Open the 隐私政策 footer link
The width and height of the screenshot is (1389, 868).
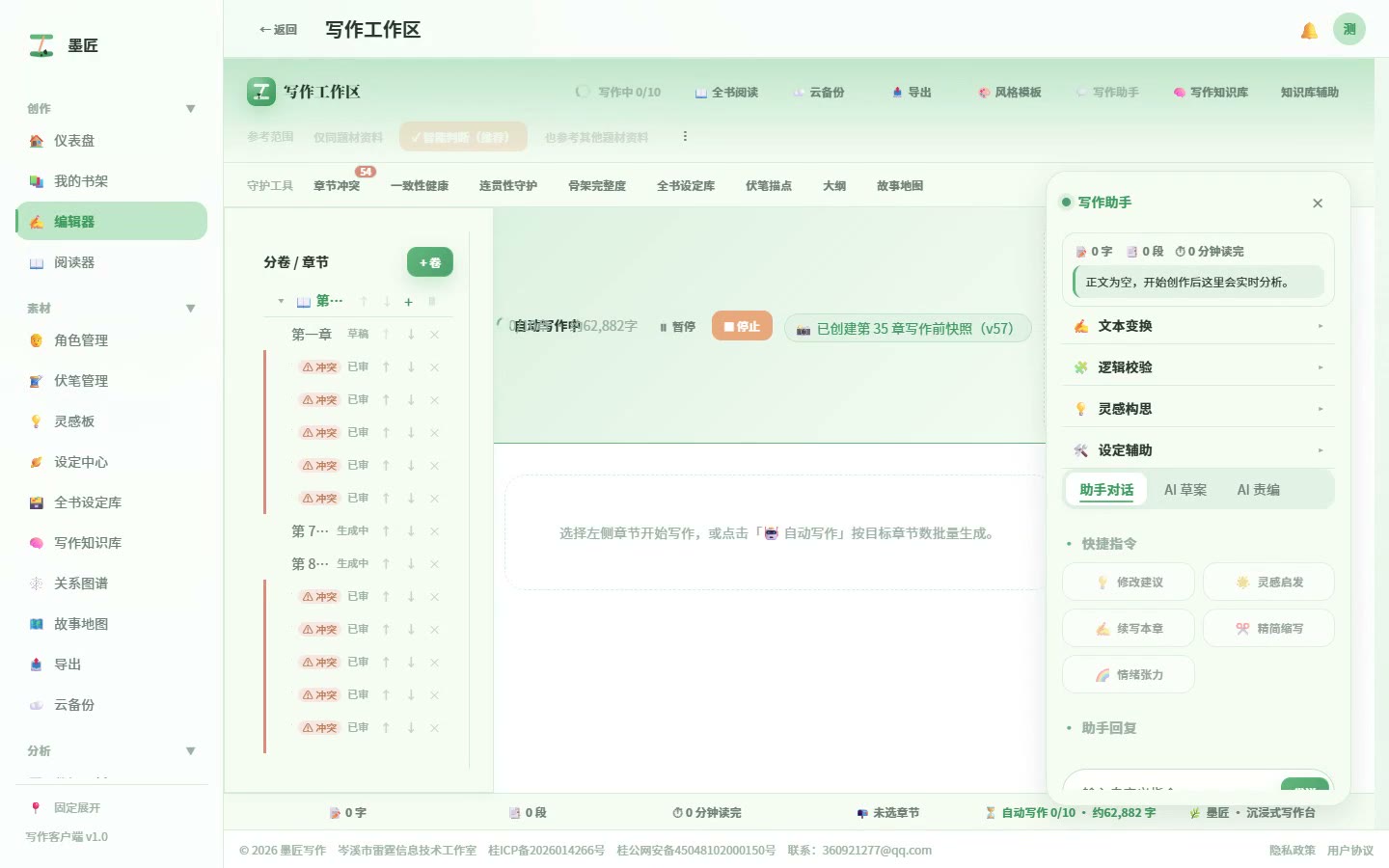click(1293, 851)
